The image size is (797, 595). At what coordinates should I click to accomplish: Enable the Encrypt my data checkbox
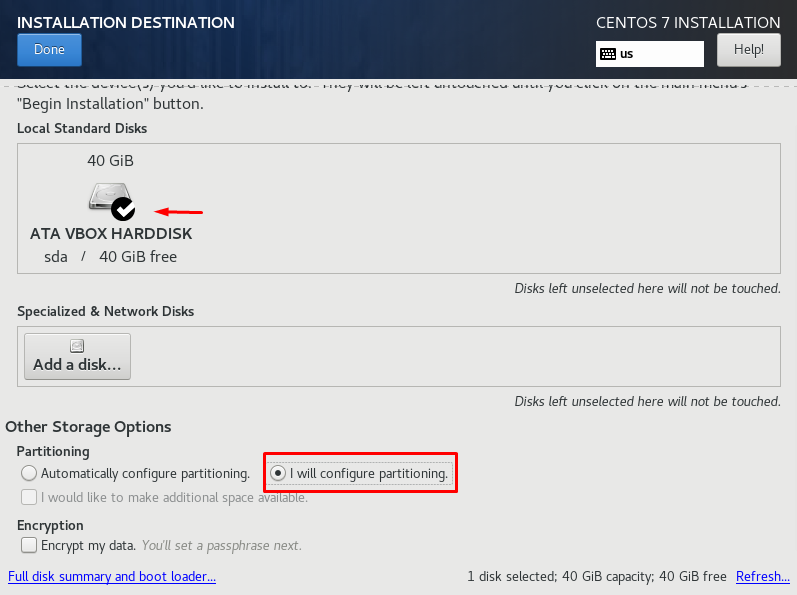tap(29, 545)
